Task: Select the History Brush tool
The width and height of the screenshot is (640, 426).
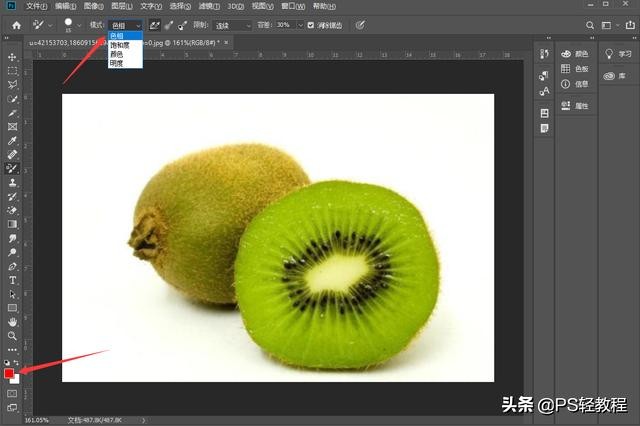Action: 12,196
